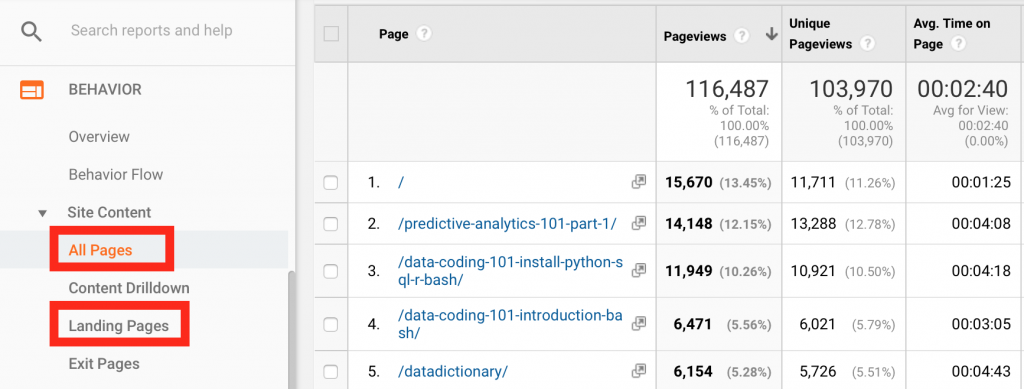This screenshot has height=389, width=1024.
Task: Open homepage row in new window icon
Action: coord(638,183)
